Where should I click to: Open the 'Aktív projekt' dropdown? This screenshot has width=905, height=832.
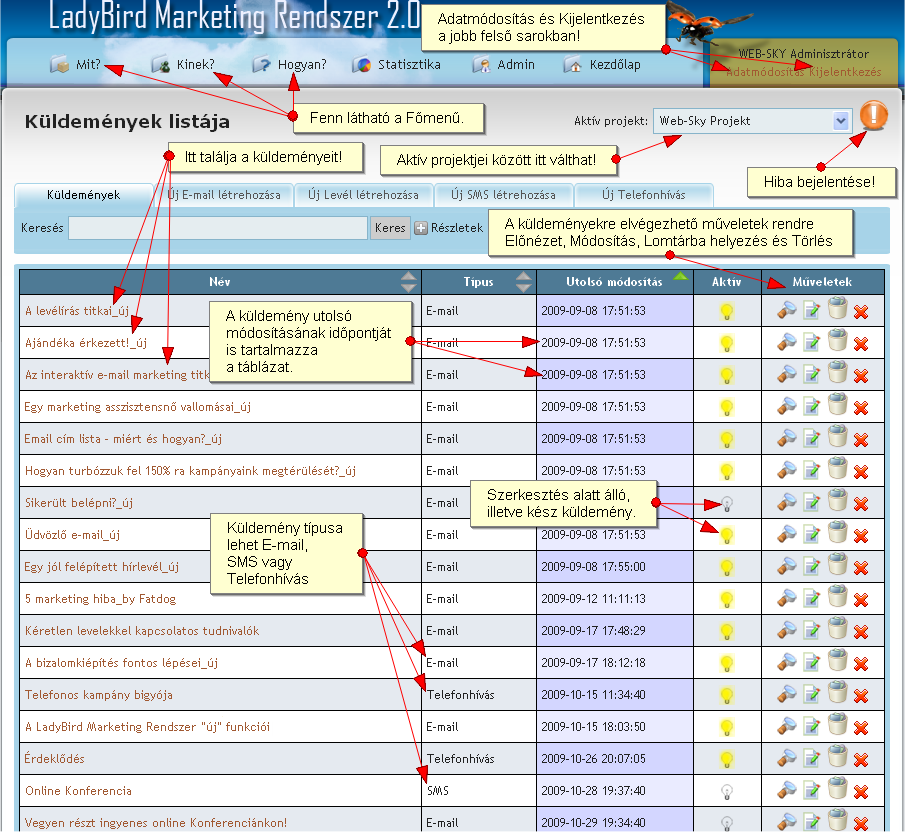752,121
